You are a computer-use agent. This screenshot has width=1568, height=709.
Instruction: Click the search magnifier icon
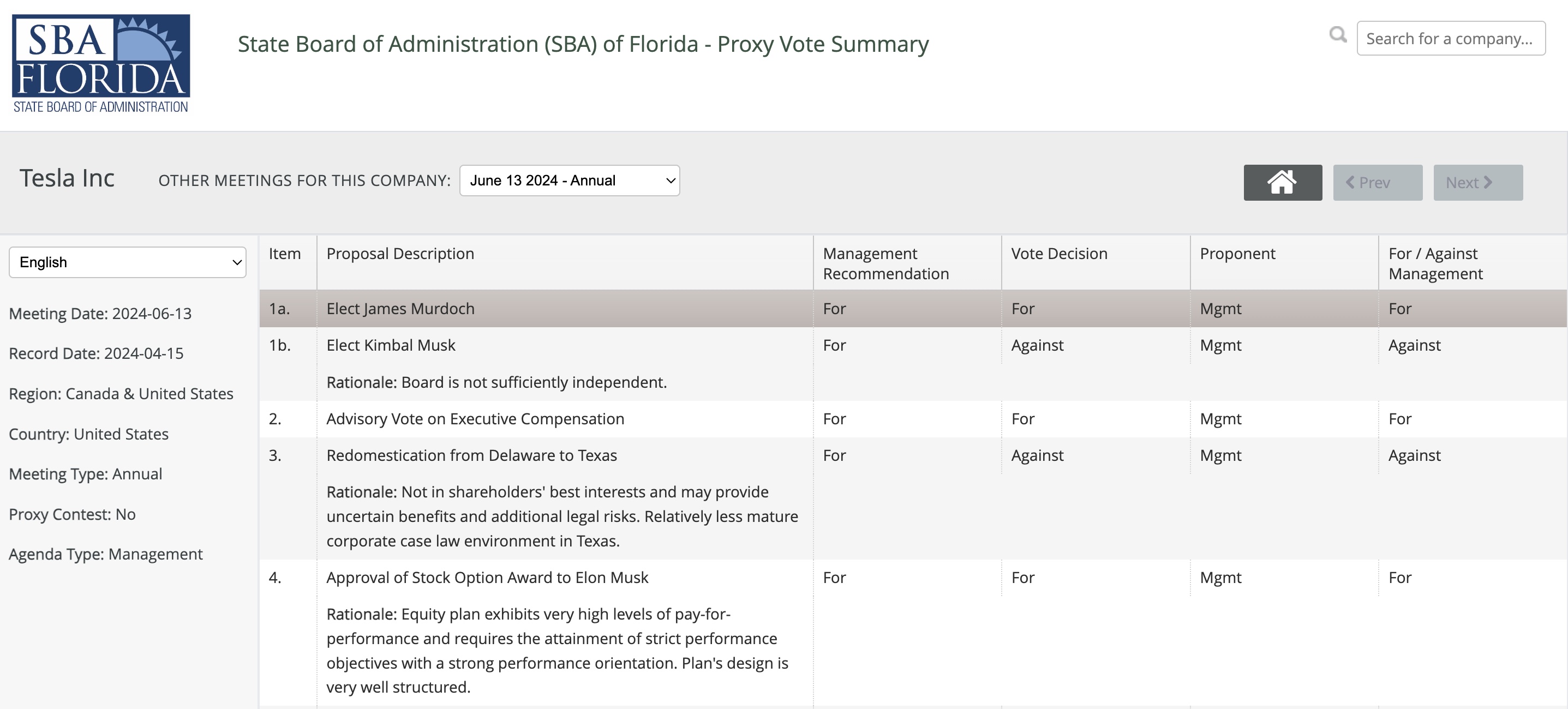pos(1337,35)
